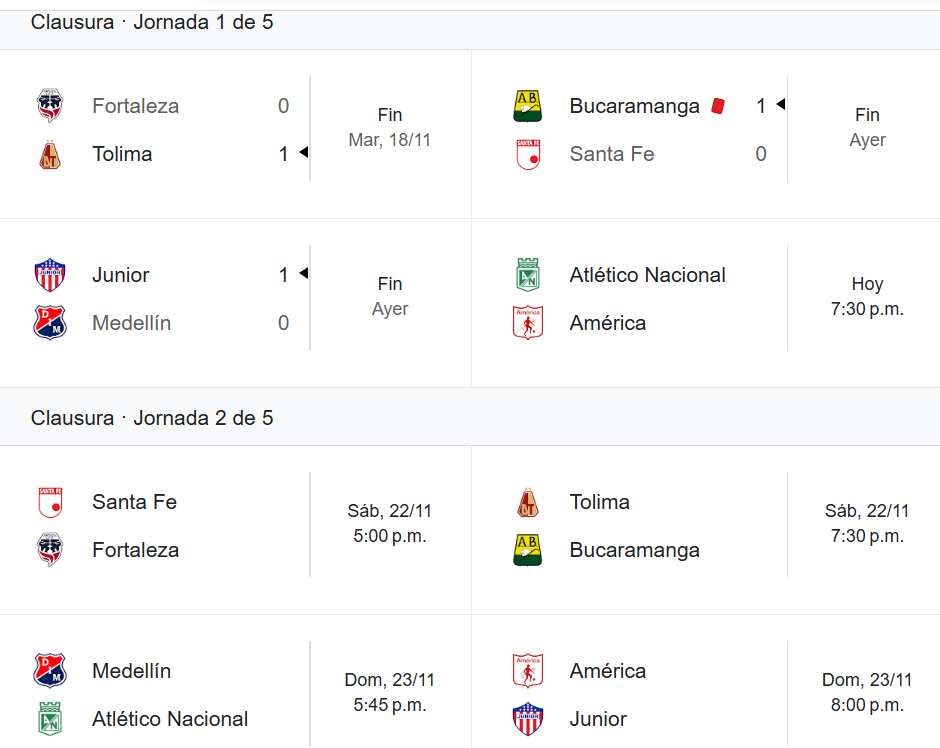Click Atlético Nacional's crest in today's match
This screenshot has width=940, height=748.
point(527,274)
